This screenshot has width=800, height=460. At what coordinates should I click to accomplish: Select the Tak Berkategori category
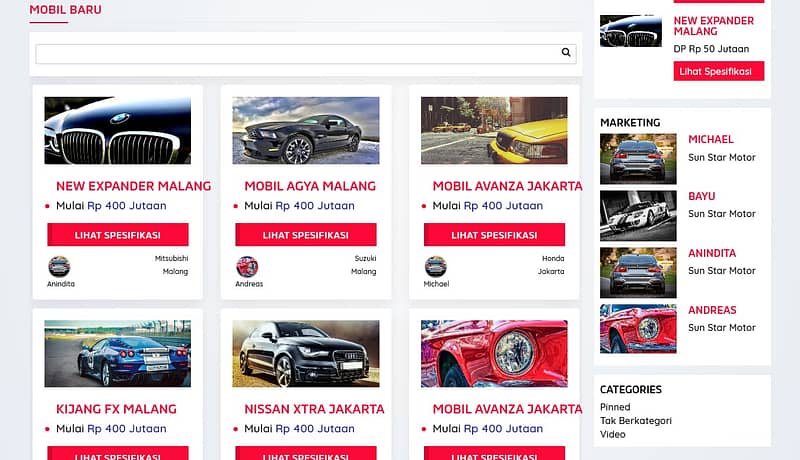click(x=636, y=421)
